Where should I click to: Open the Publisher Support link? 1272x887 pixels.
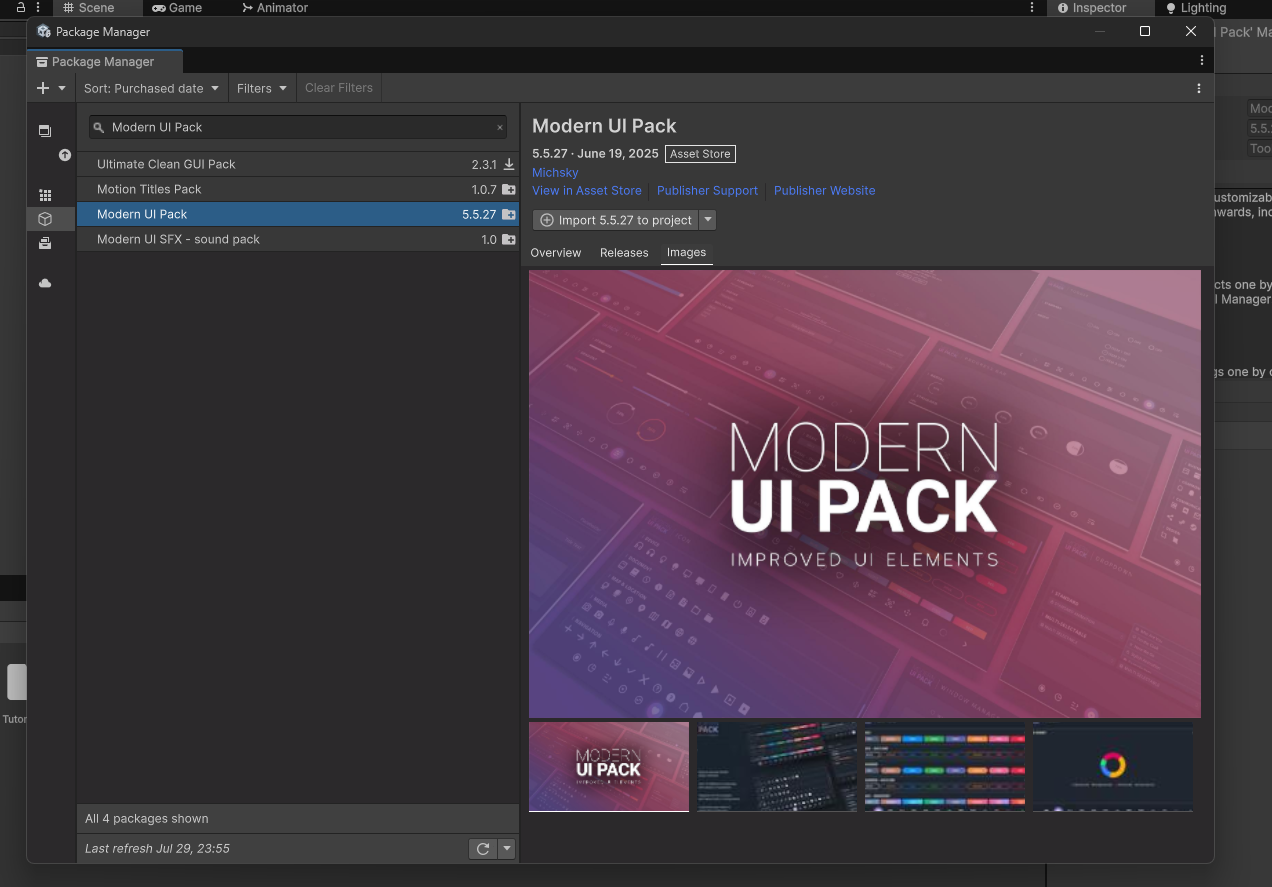[x=707, y=190]
